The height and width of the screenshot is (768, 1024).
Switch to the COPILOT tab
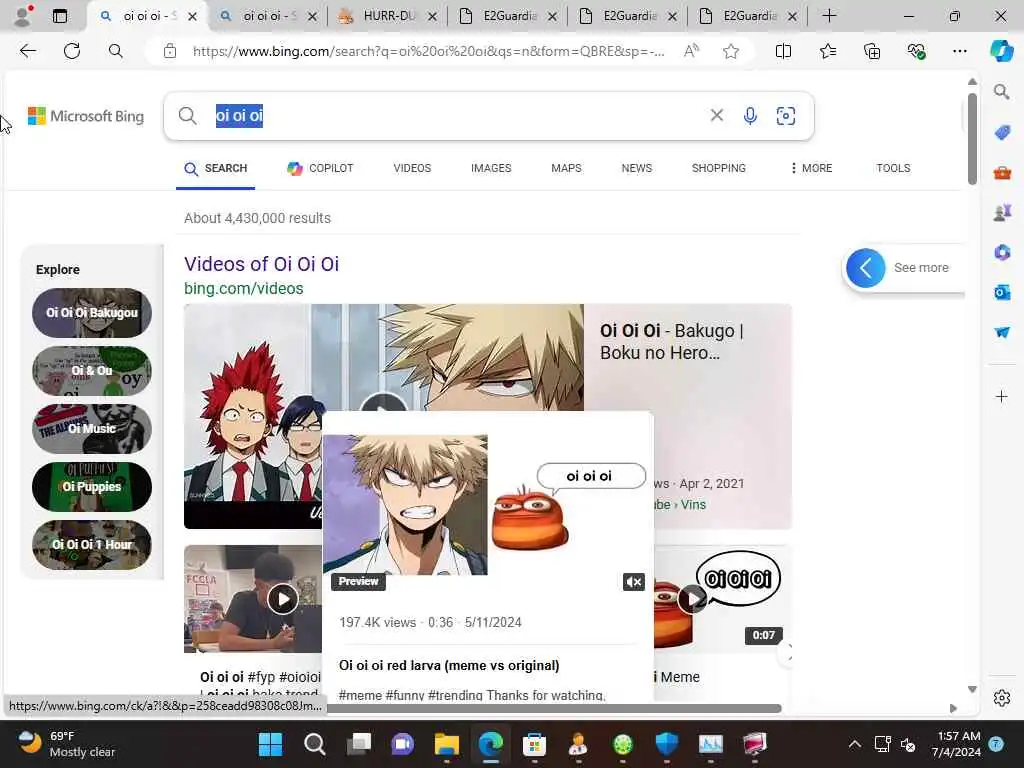click(x=320, y=168)
